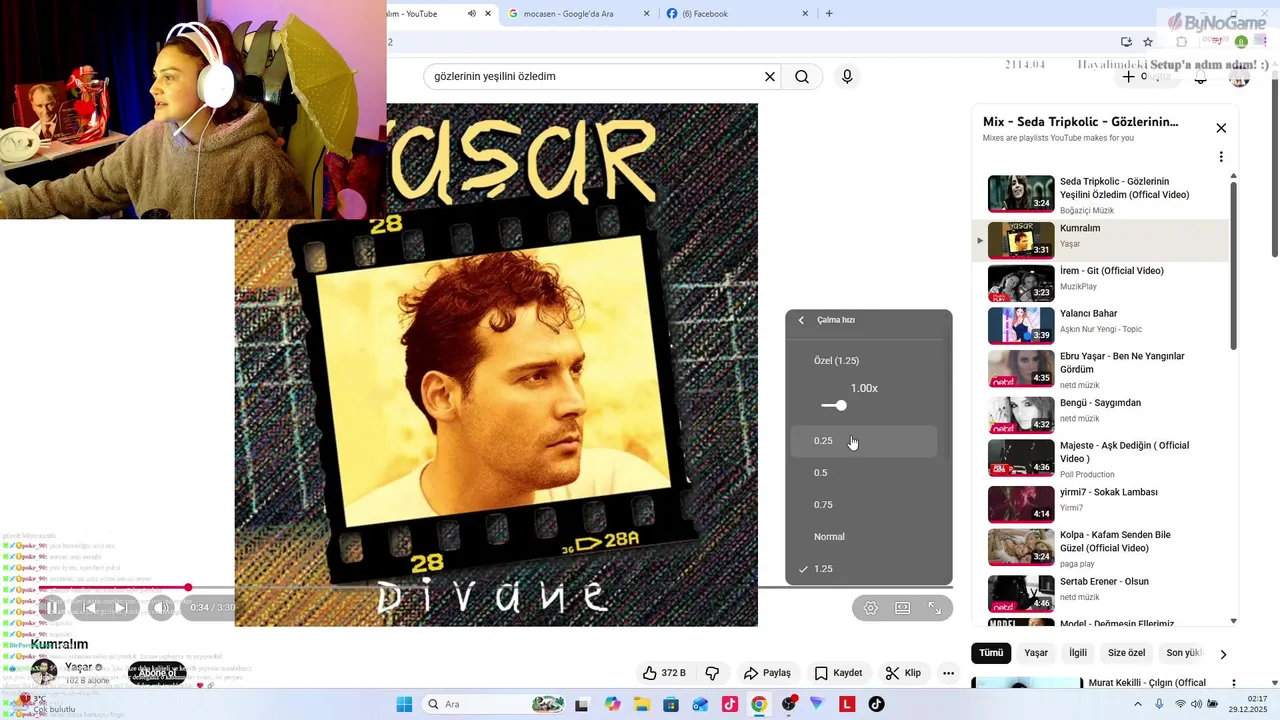Select Normal playback speed
The image size is (1280, 720).
864,537
